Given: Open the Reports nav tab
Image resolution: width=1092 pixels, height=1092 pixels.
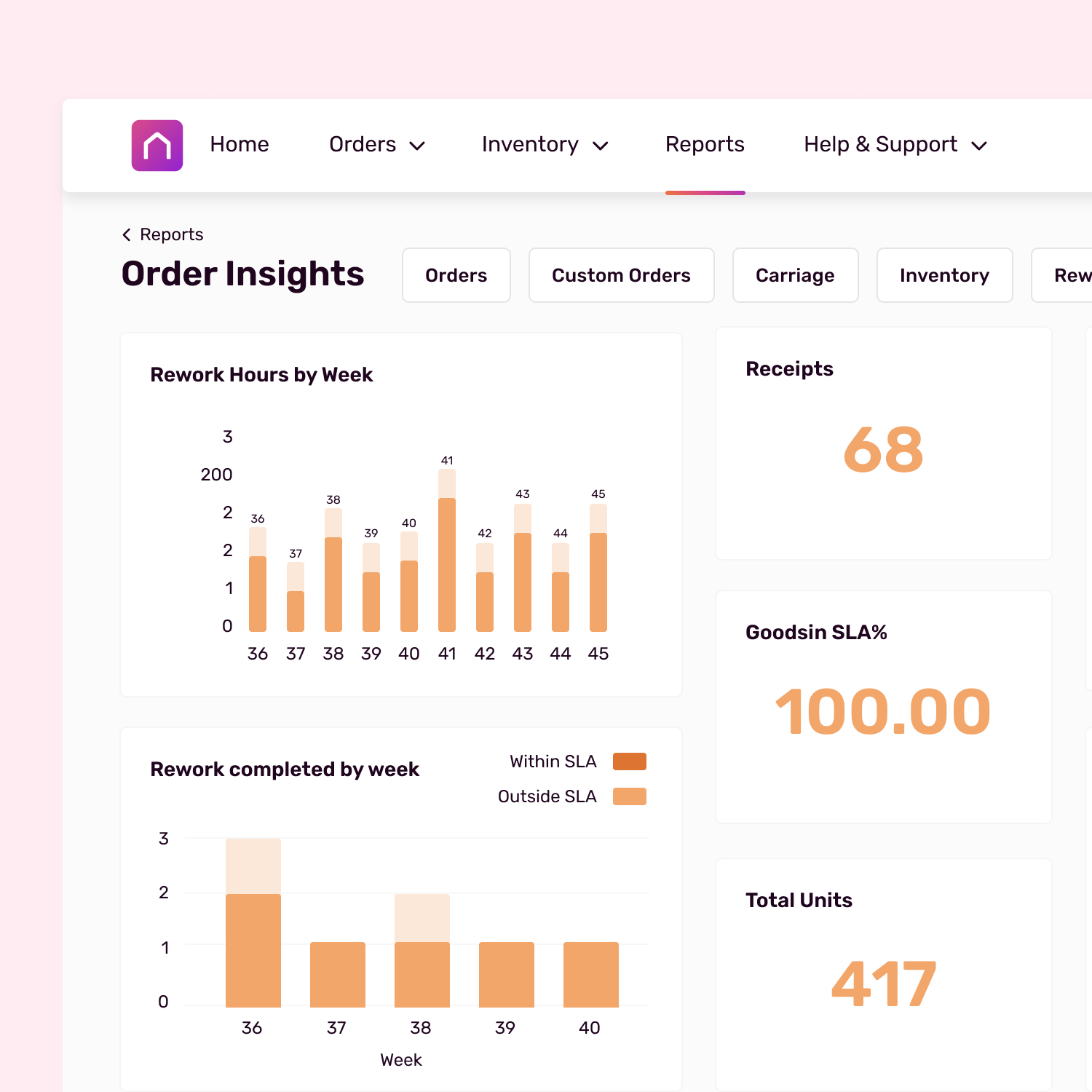Looking at the screenshot, I should coord(705,144).
